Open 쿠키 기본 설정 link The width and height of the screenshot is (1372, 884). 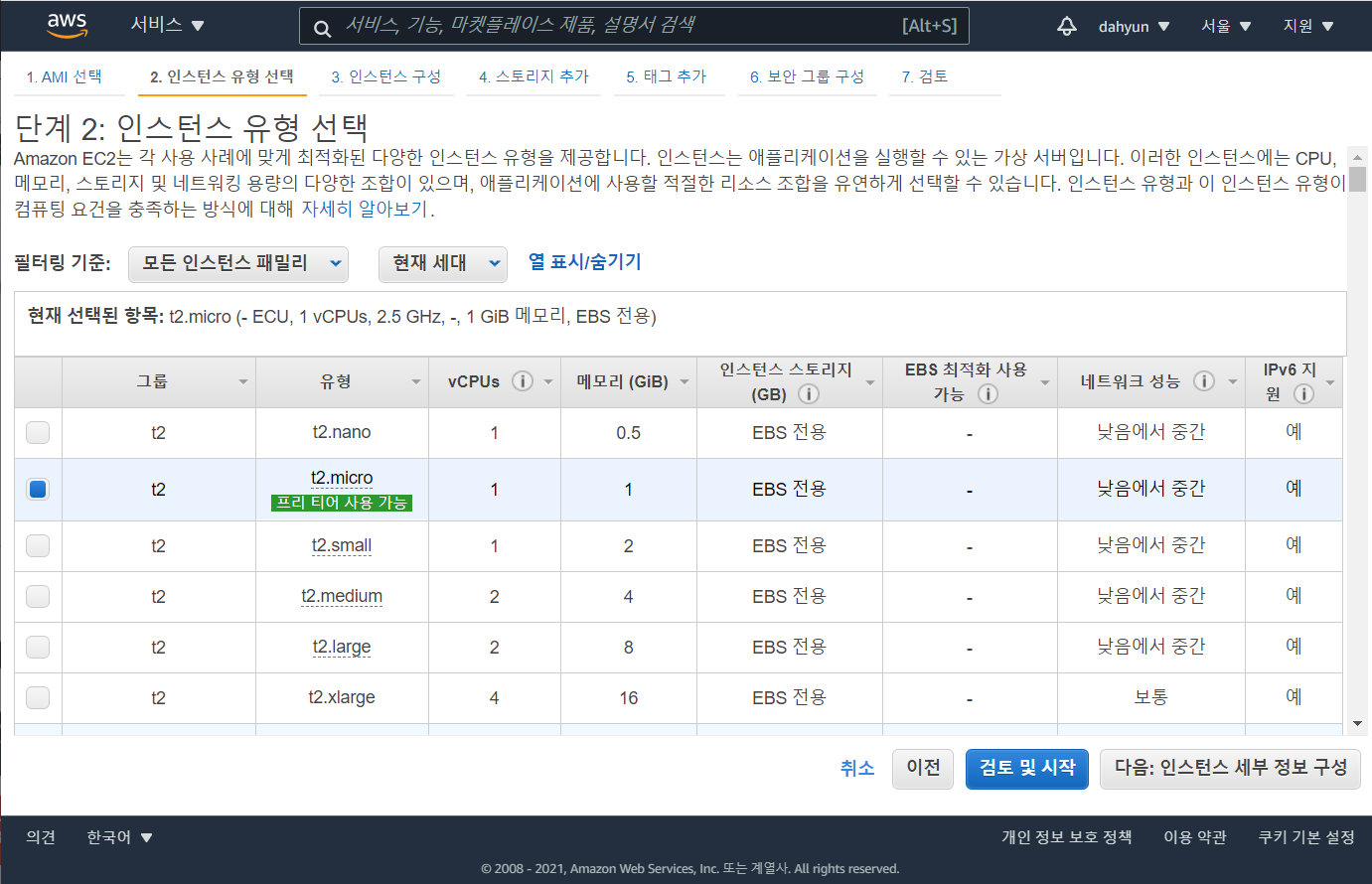pos(1306,837)
